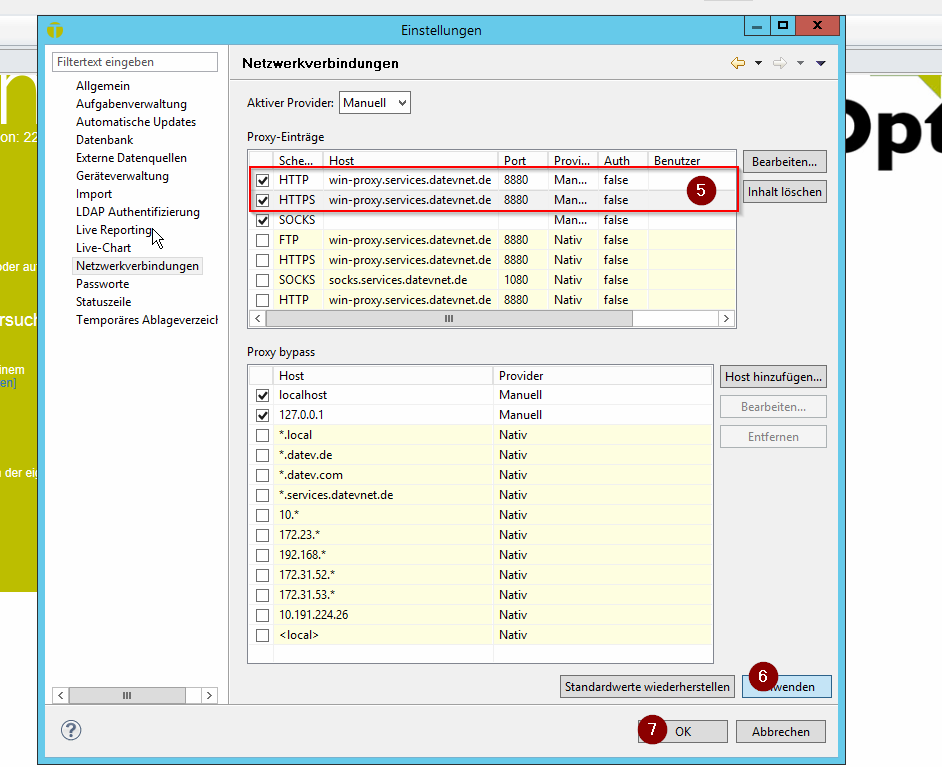Disable the HTTPS proxy entry checkbox
942x767 pixels.
pyautogui.click(x=262, y=200)
